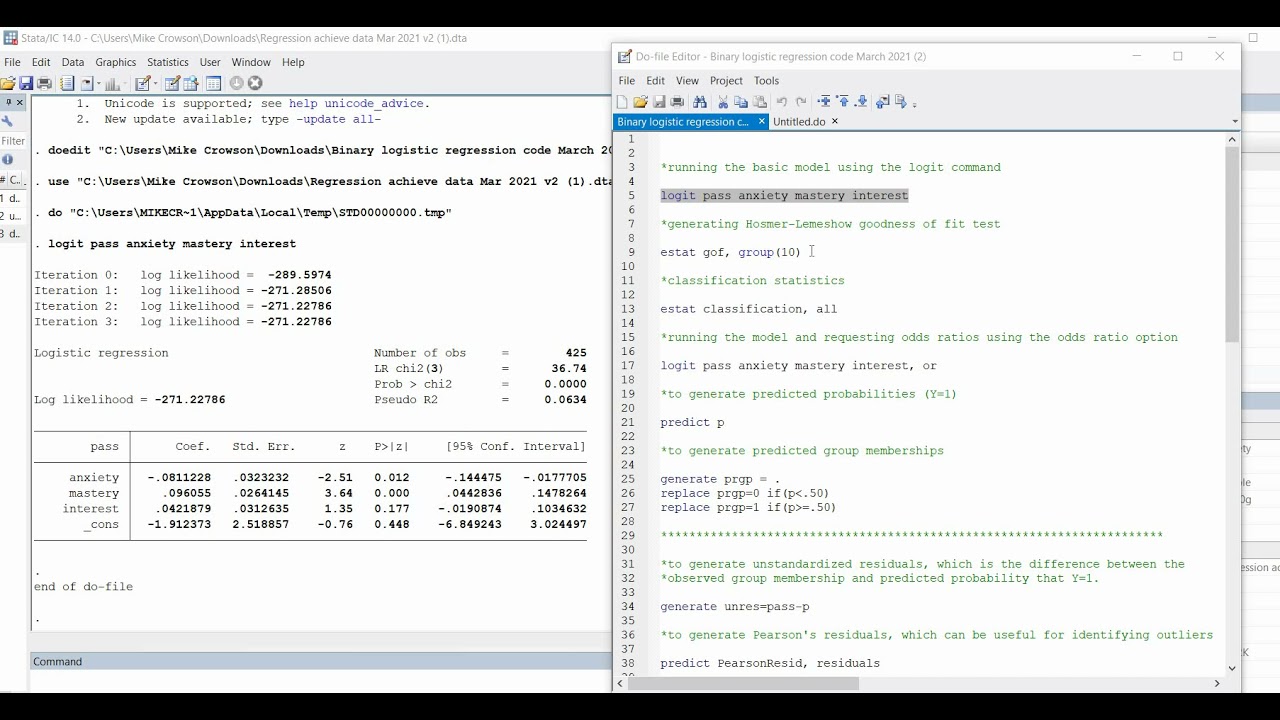Viewport: 1280px width, 720px height.
Task: Click Show file in Viewer icon
Action: click(x=883, y=102)
